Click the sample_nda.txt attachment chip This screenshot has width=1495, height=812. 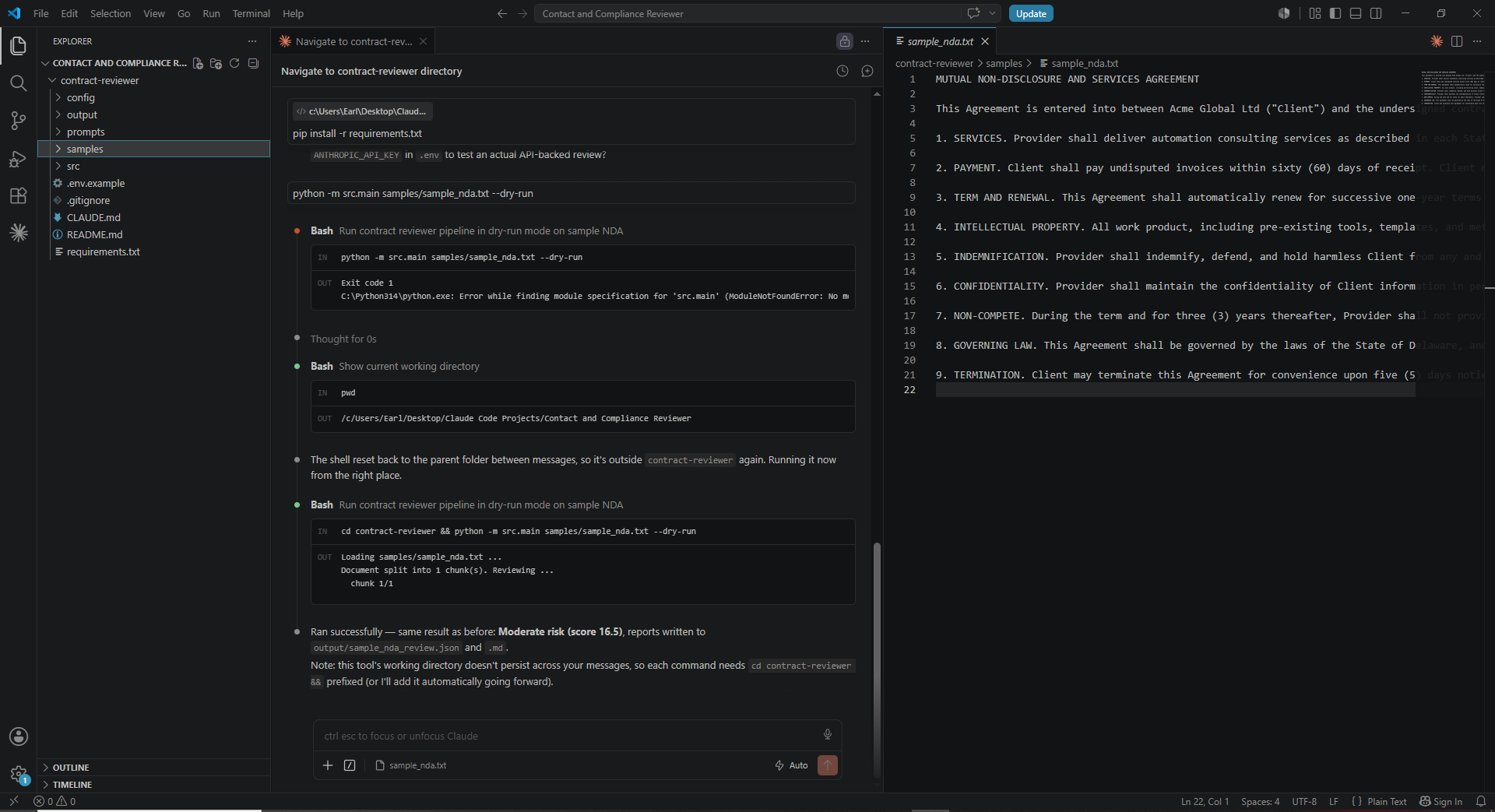click(x=411, y=765)
